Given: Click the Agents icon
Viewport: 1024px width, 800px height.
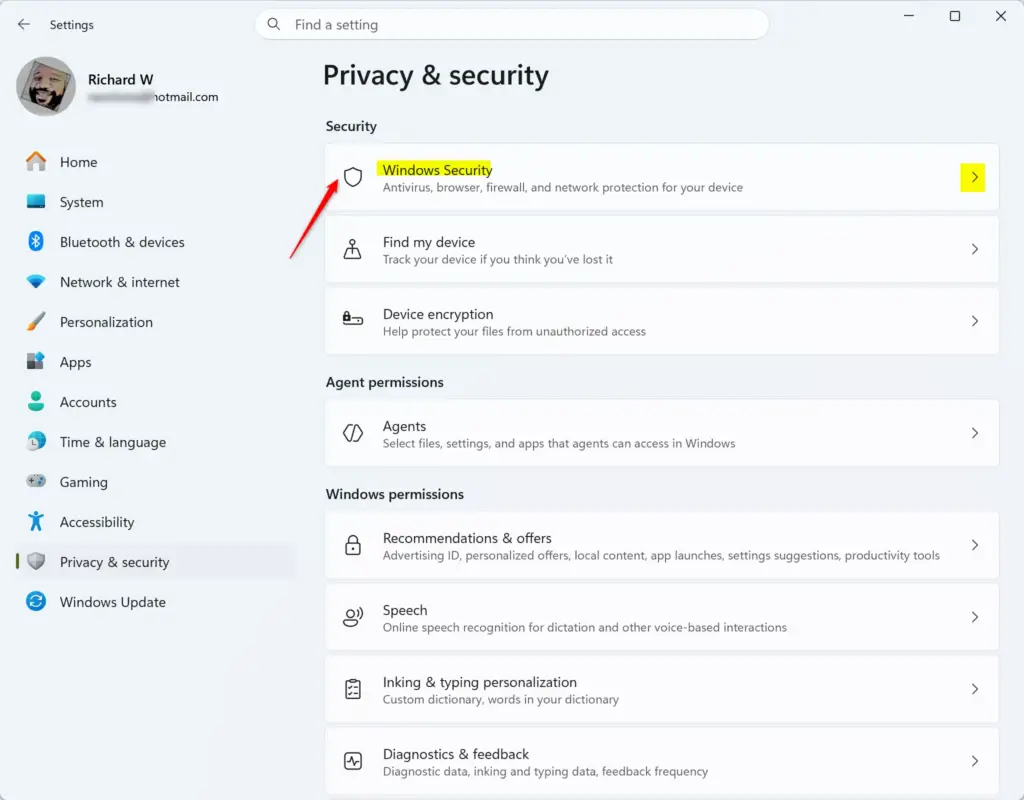Looking at the screenshot, I should coord(353,433).
